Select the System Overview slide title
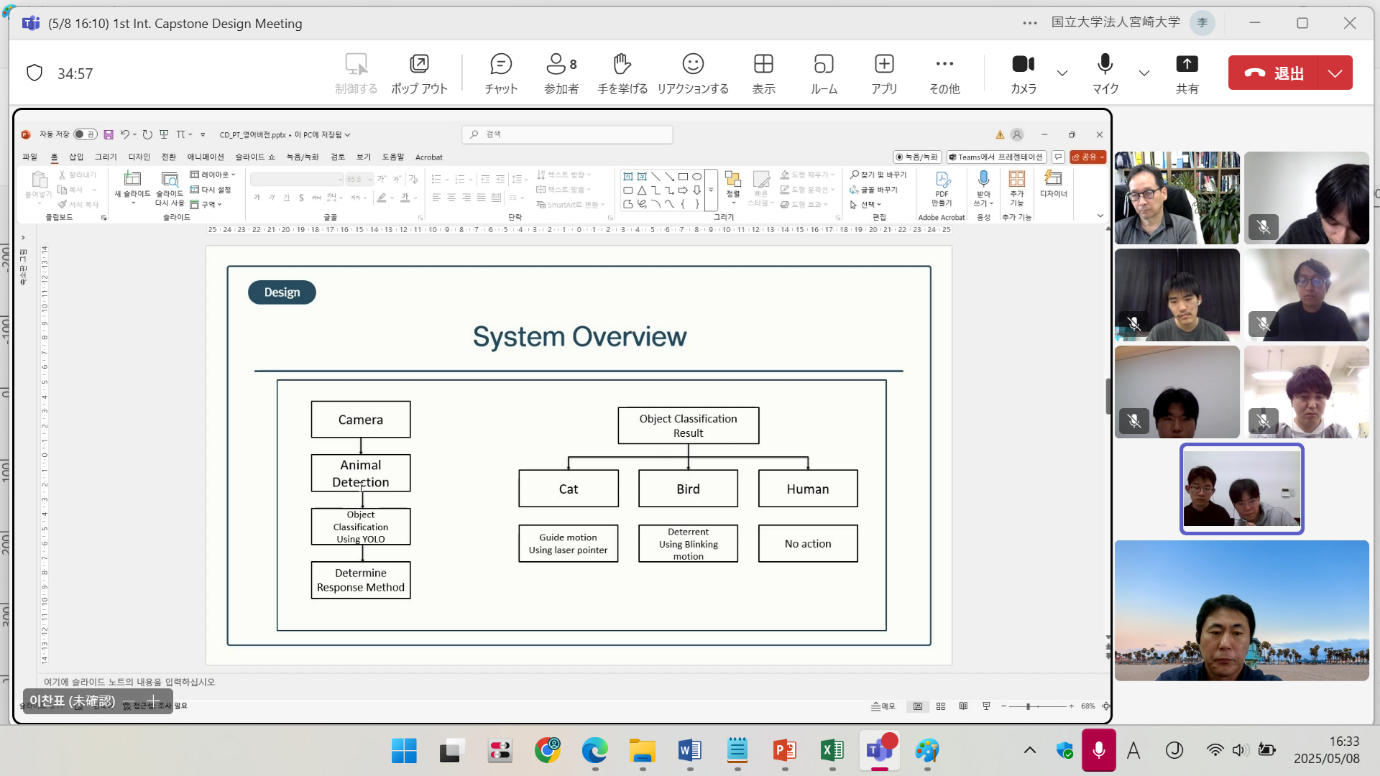The height and width of the screenshot is (776, 1380). [580, 337]
